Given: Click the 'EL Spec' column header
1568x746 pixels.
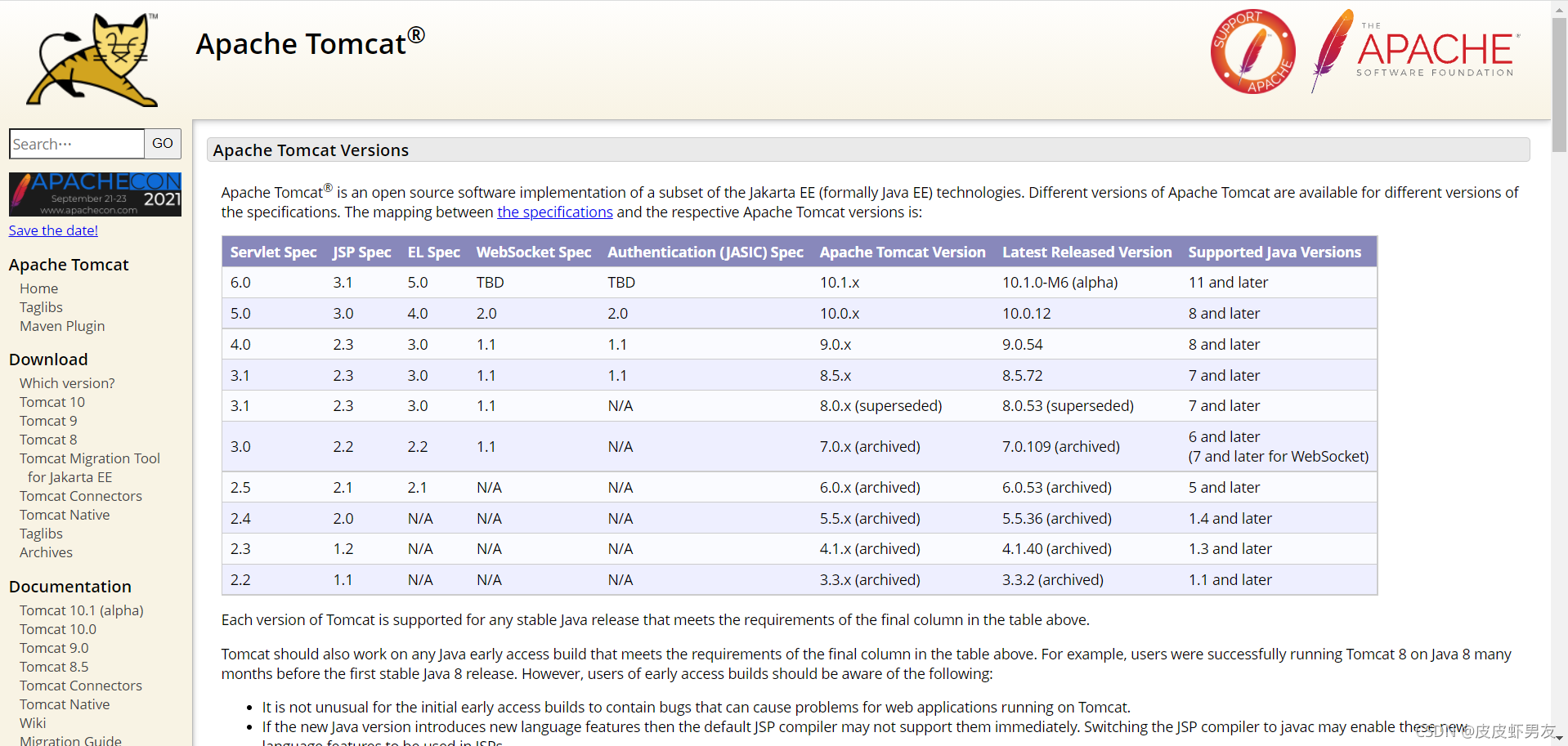Looking at the screenshot, I should [x=433, y=252].
